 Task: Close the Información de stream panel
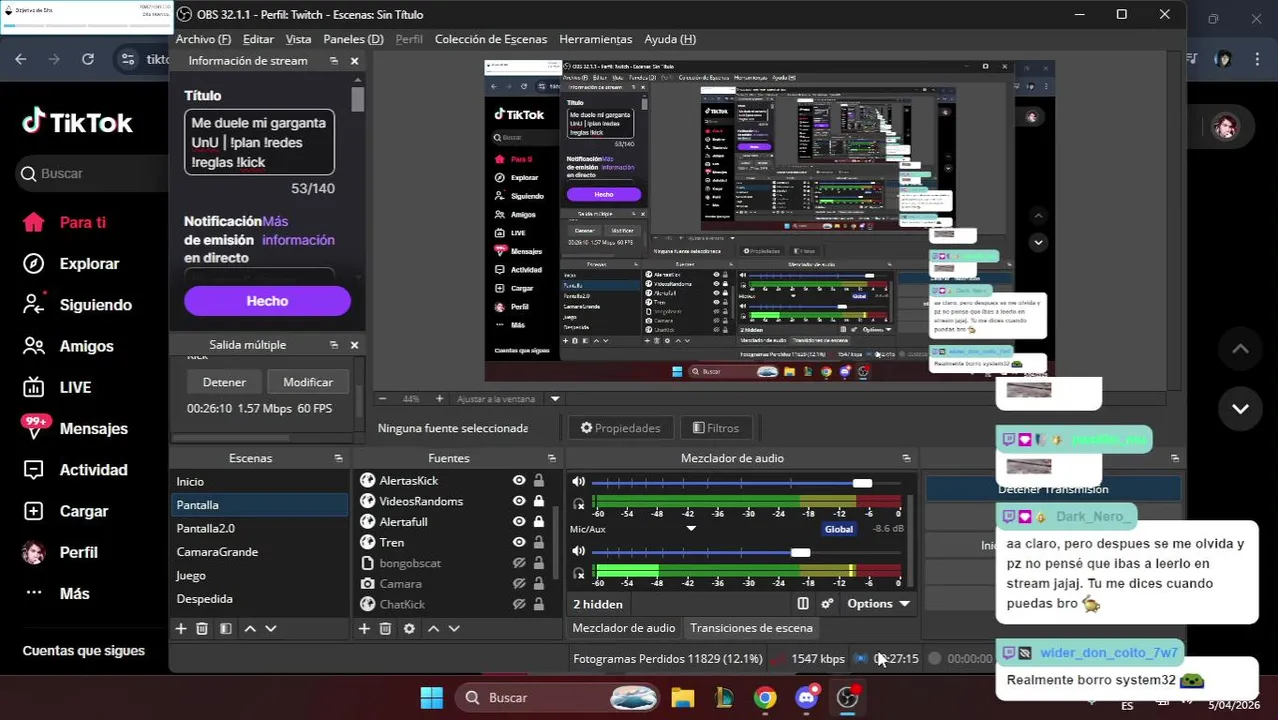coord(354,61)
